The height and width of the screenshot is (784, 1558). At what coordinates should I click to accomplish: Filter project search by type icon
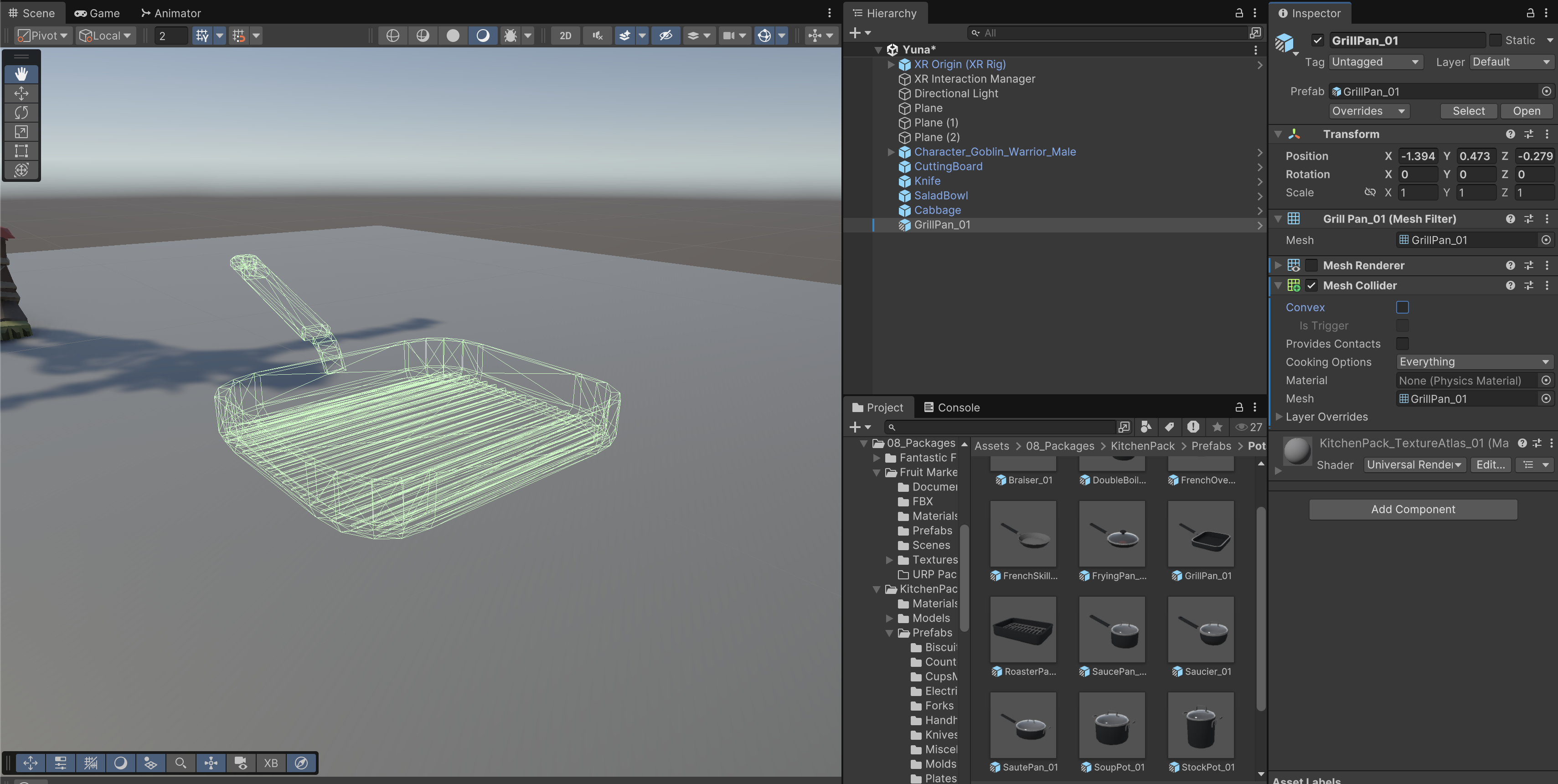coord(1145,427)
